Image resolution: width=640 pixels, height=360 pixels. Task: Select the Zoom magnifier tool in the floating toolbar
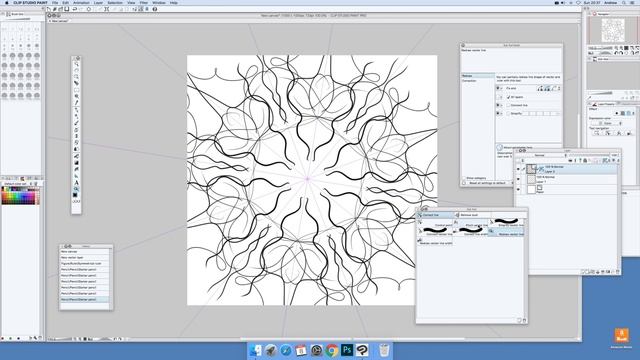coord(76,64)
